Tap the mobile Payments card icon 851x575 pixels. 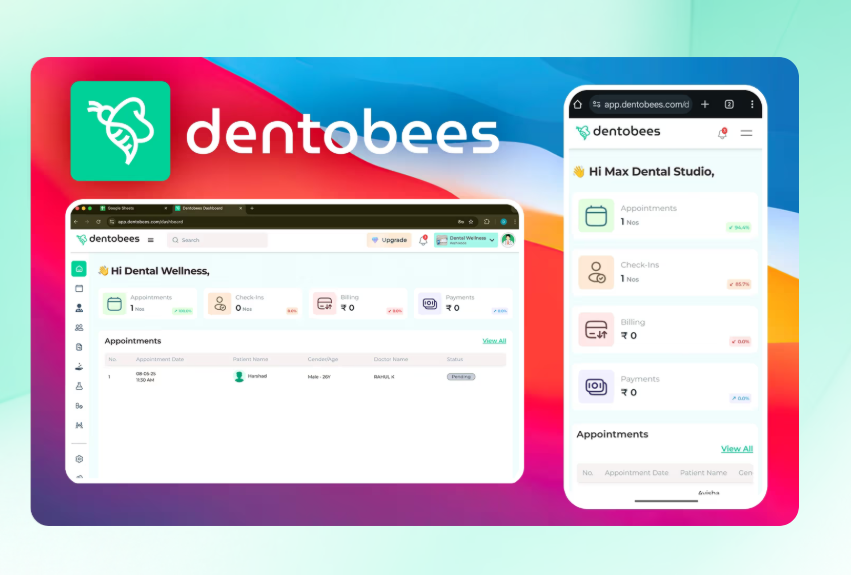pyautogui.click(x=596, y=387)
